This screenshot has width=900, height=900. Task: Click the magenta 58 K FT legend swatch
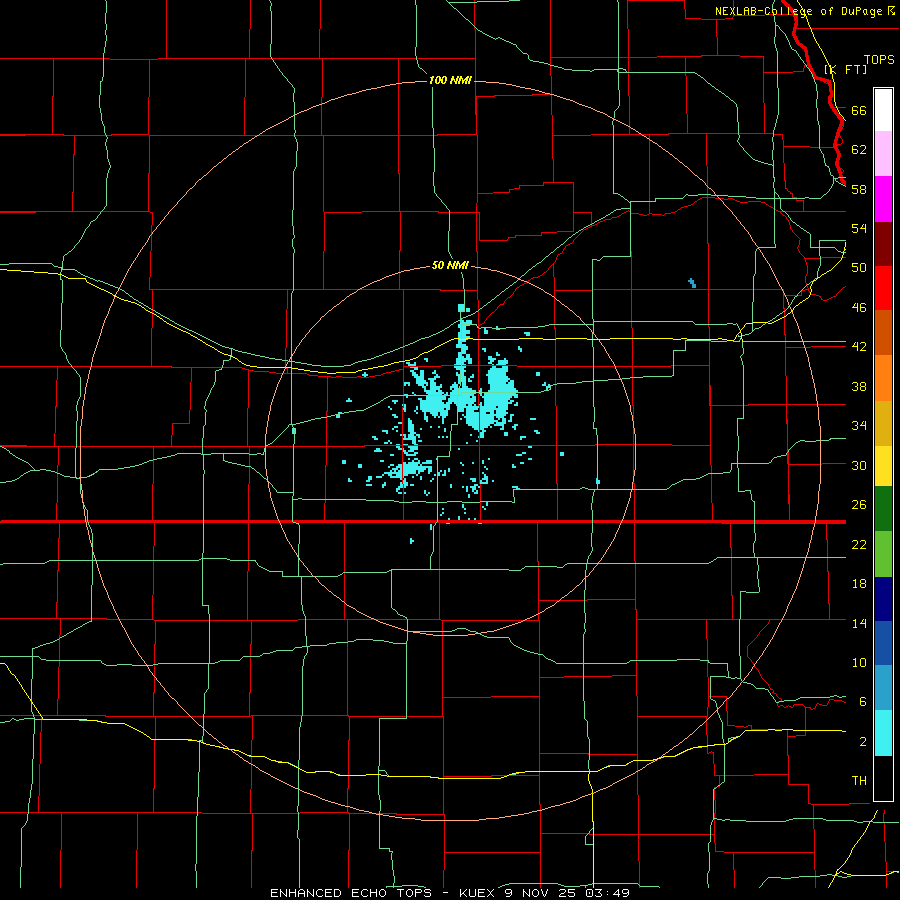tap(883, 199)
